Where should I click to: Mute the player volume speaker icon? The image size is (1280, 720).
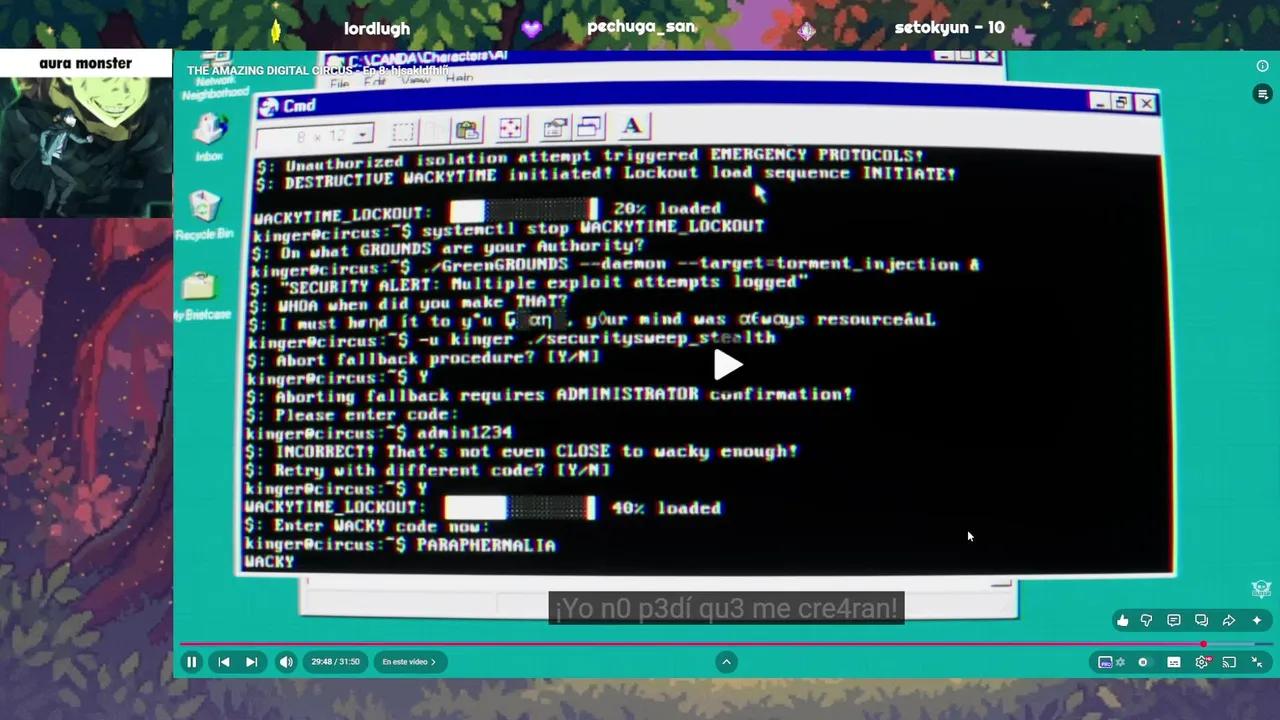click(x=286, y=662)
